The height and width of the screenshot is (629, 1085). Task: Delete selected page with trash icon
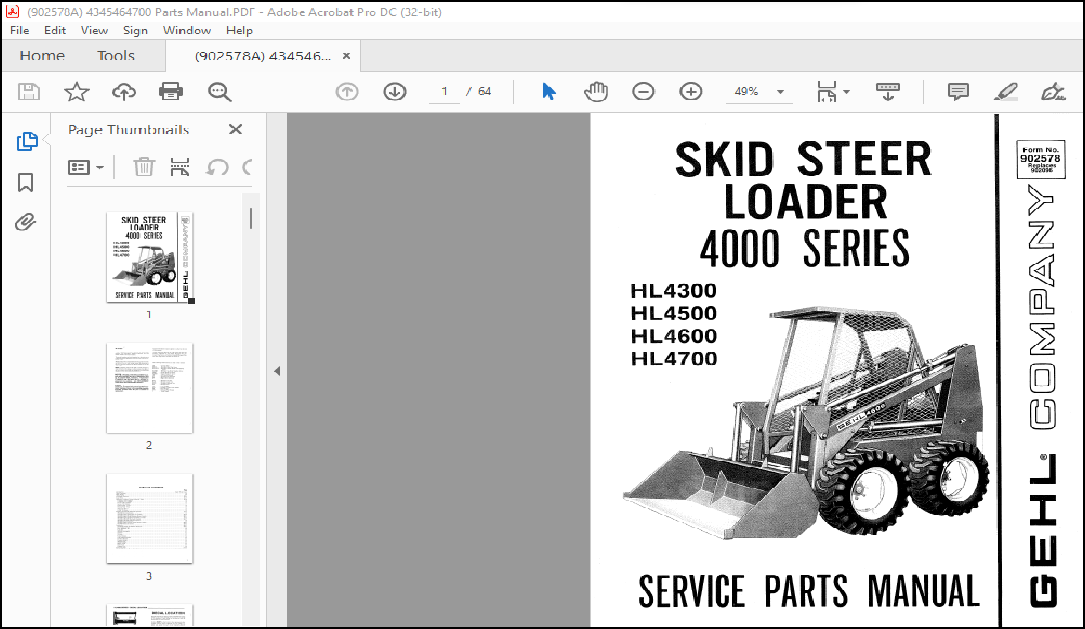[144, 167]
